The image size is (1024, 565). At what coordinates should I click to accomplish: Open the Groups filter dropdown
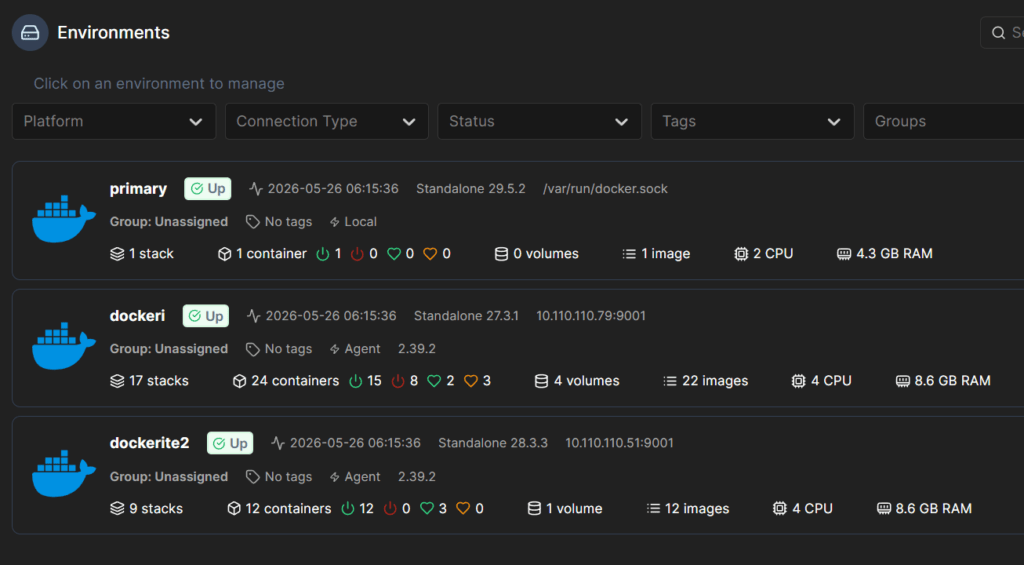[x=944, y=121]
